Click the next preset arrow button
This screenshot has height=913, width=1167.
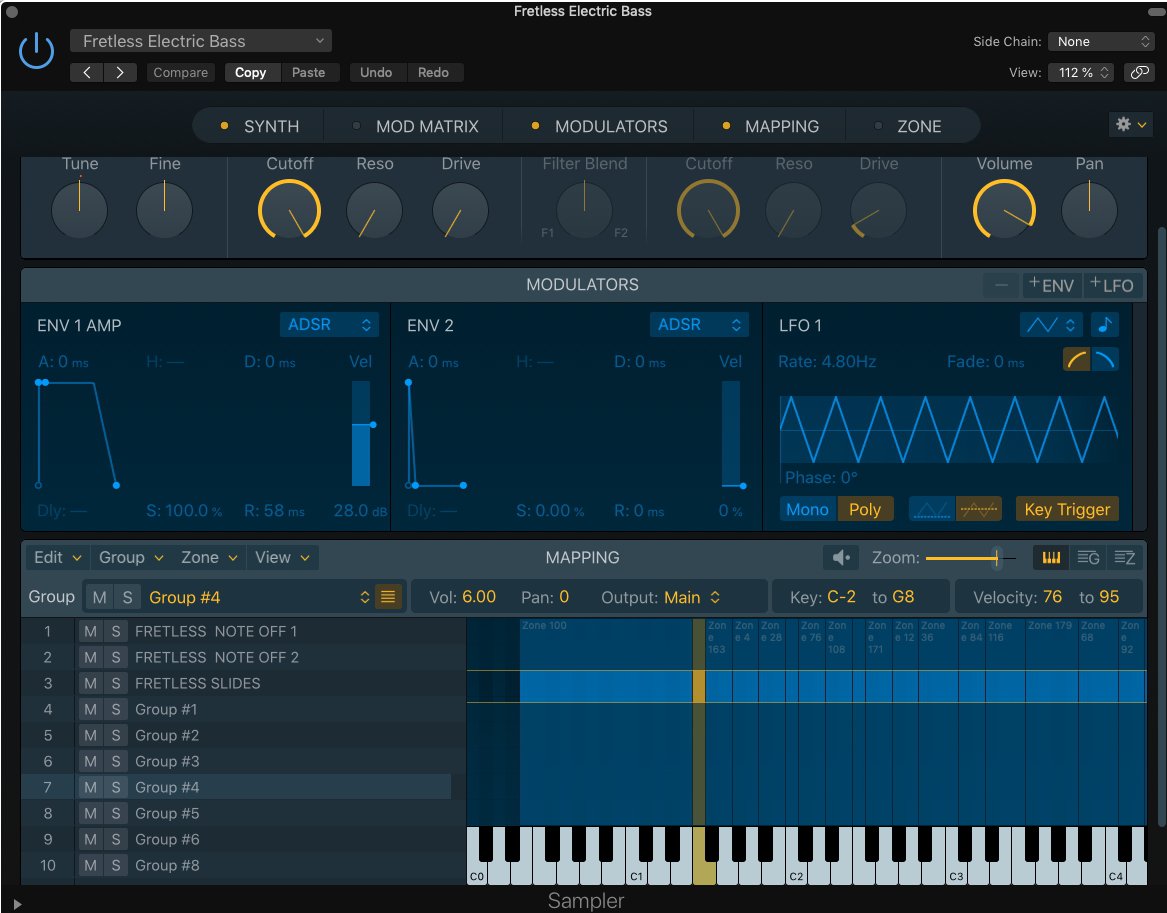click(x=120, y=72)
